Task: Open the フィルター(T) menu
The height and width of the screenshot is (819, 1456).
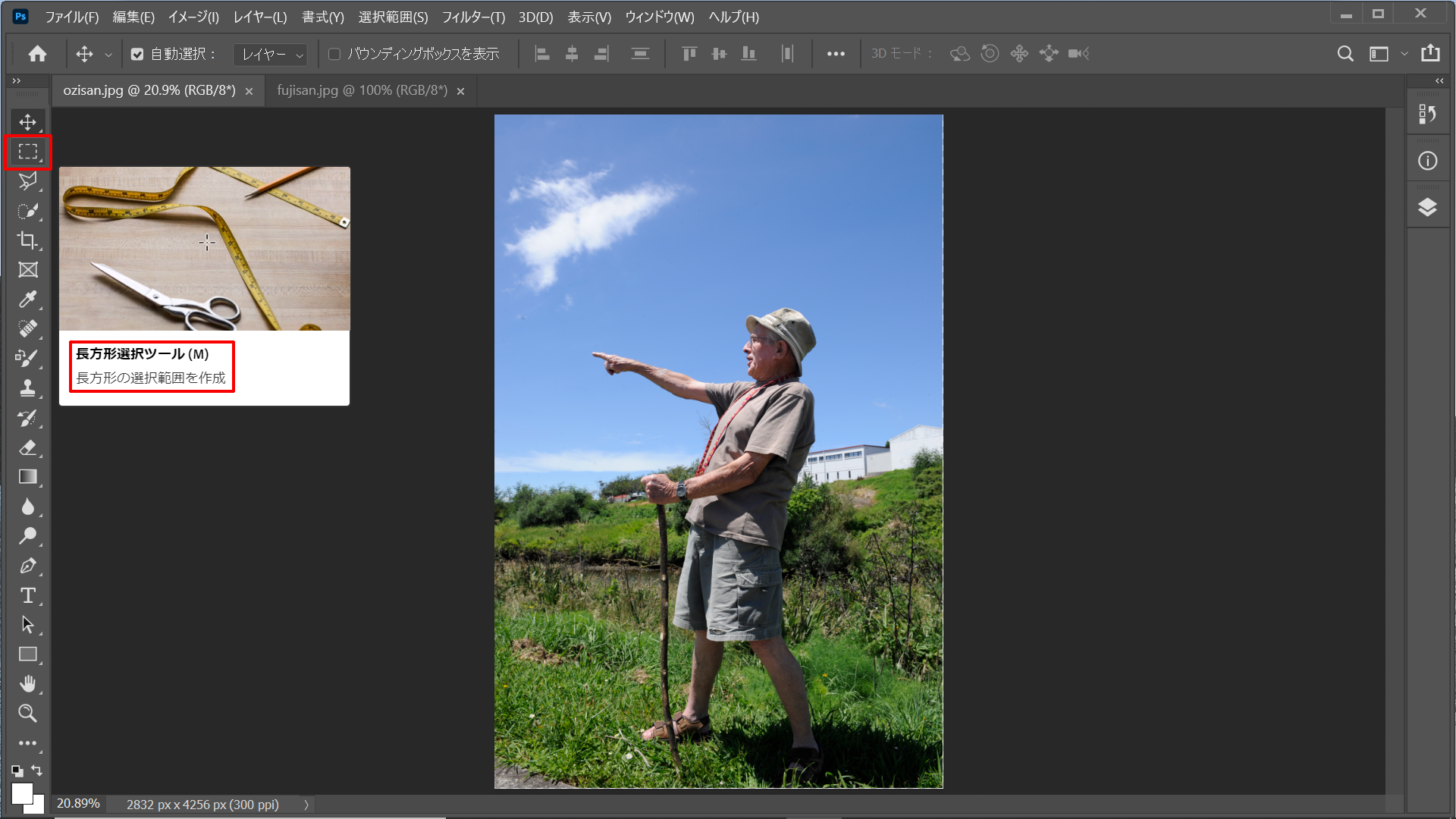Action: pyautogui.click(x=473, y=17)
